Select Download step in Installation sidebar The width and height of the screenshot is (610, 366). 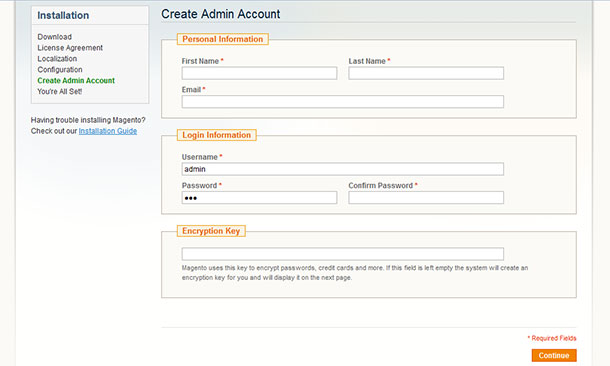(54, 37)
